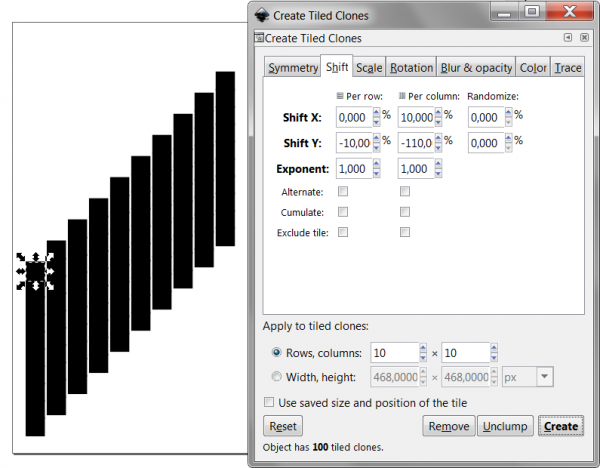Close the Create Tiled Clones dock panel

[584, 38]
